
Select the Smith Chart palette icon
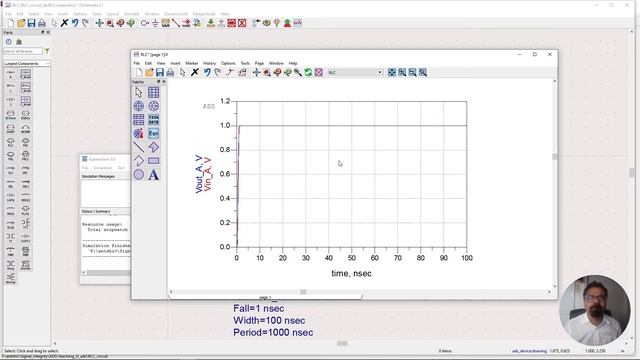pyautogui.click(x=153, y=106)
